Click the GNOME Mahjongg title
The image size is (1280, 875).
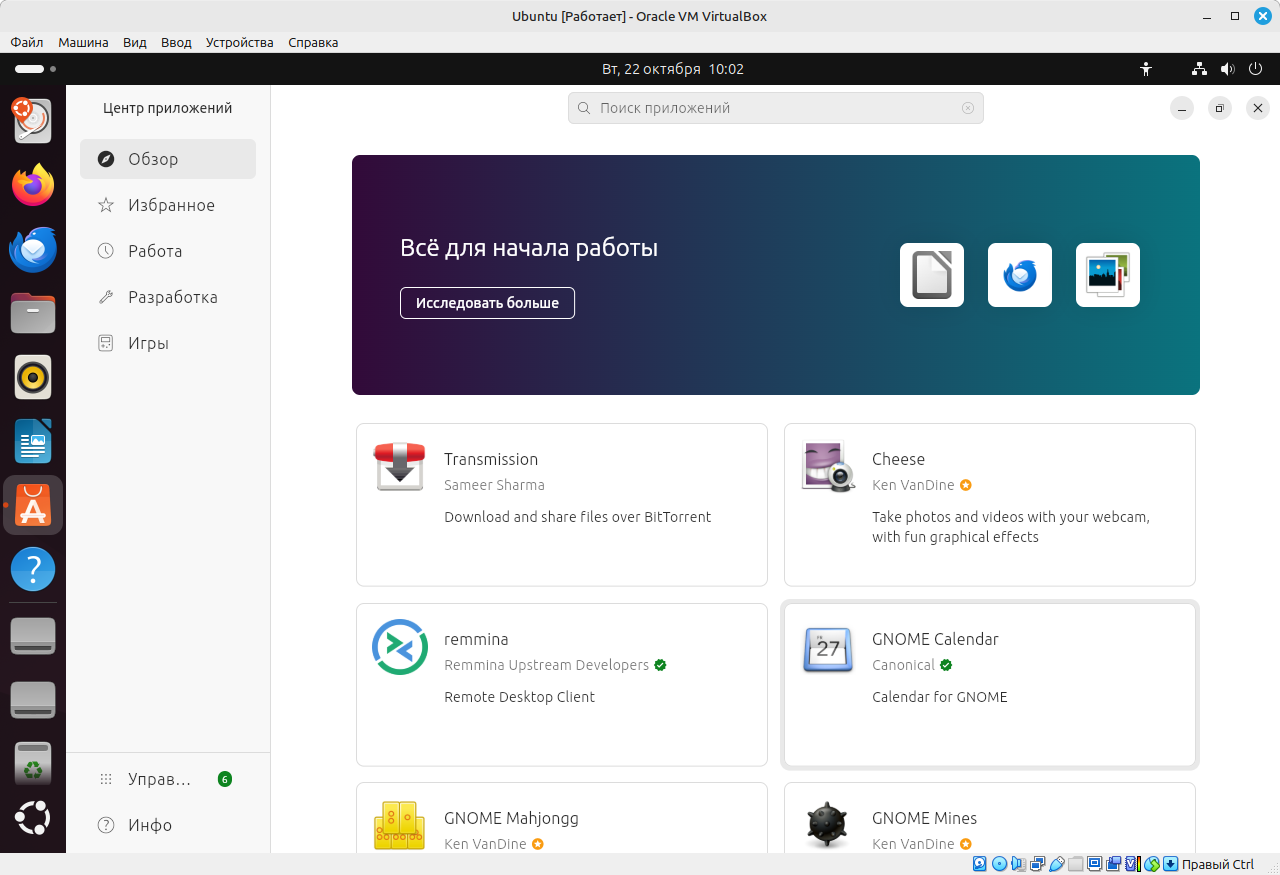[x=511, y=818]
